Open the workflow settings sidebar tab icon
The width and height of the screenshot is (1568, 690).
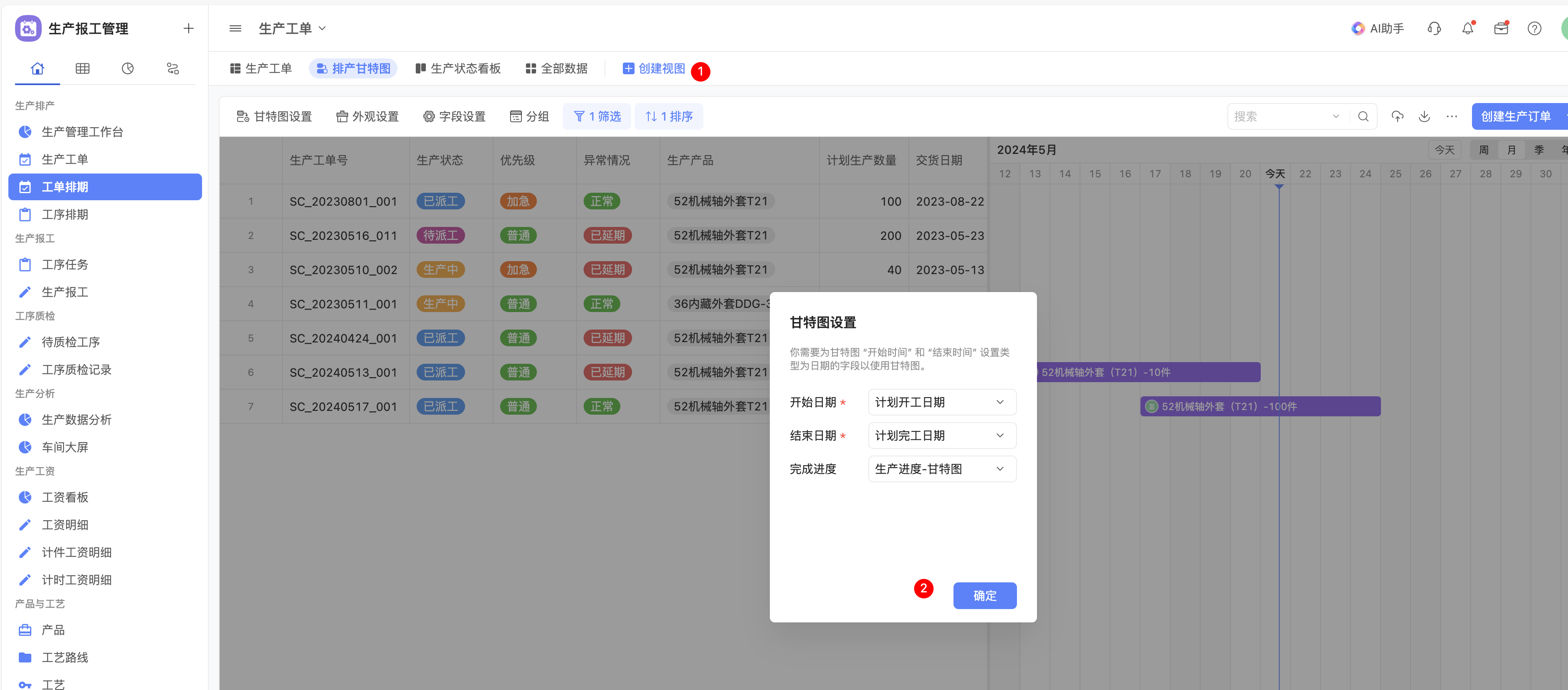(173, 68)
